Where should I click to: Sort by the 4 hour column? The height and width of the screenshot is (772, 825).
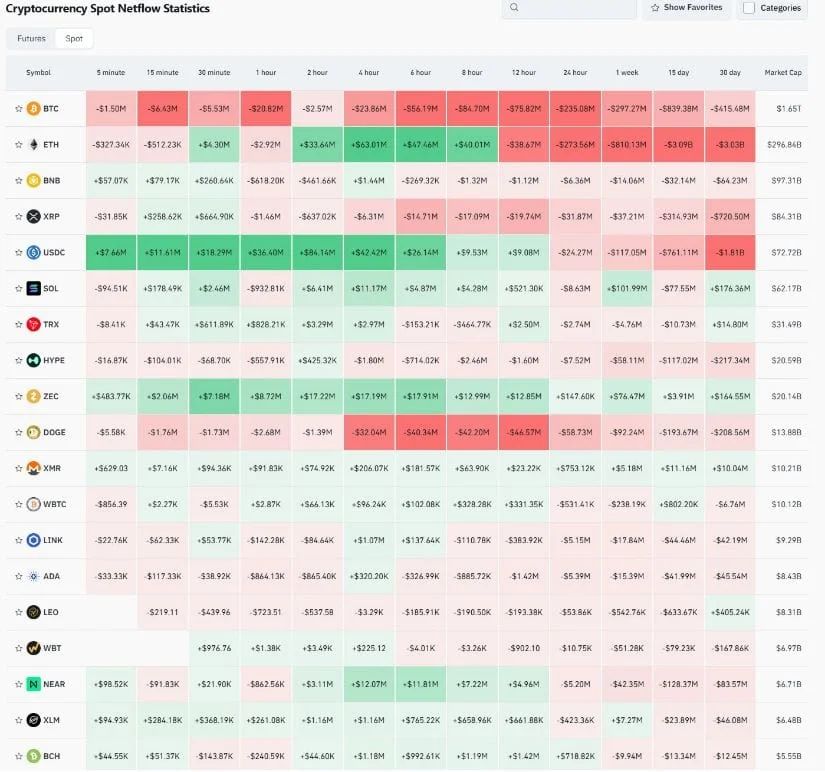369,73
